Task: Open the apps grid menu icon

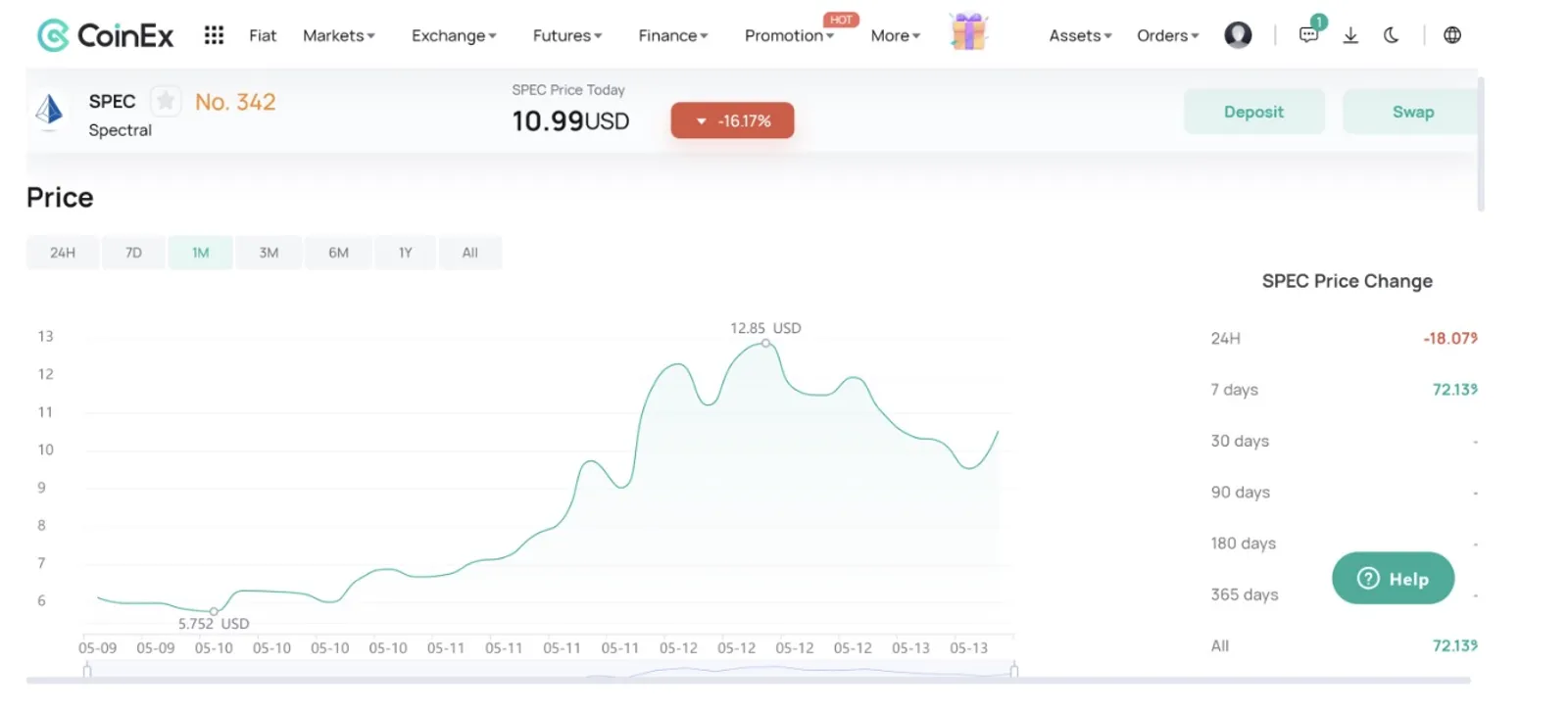Action: [x=214, y=35]
